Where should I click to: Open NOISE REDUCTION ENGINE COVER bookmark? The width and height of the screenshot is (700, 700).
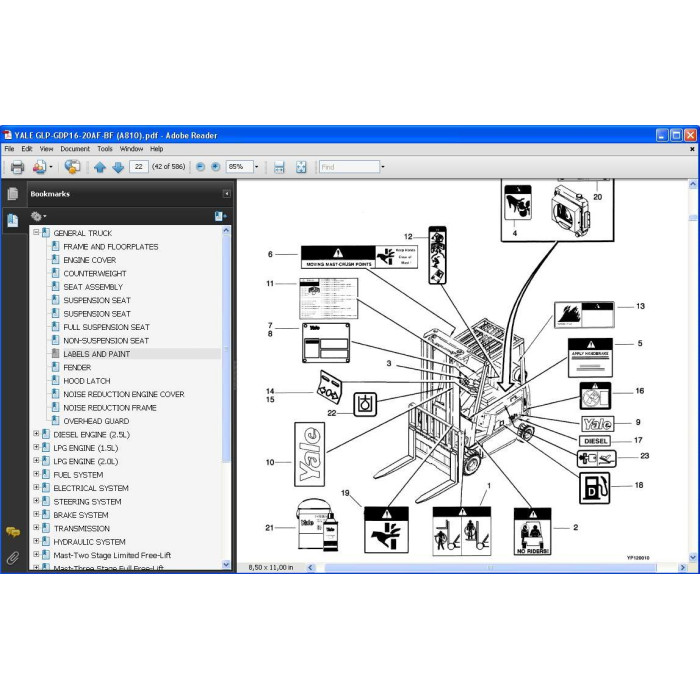click(124, 394)
